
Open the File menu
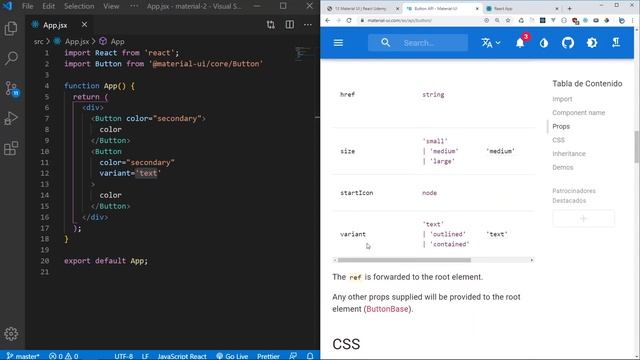pyautogui.click(x=28, y=6)
